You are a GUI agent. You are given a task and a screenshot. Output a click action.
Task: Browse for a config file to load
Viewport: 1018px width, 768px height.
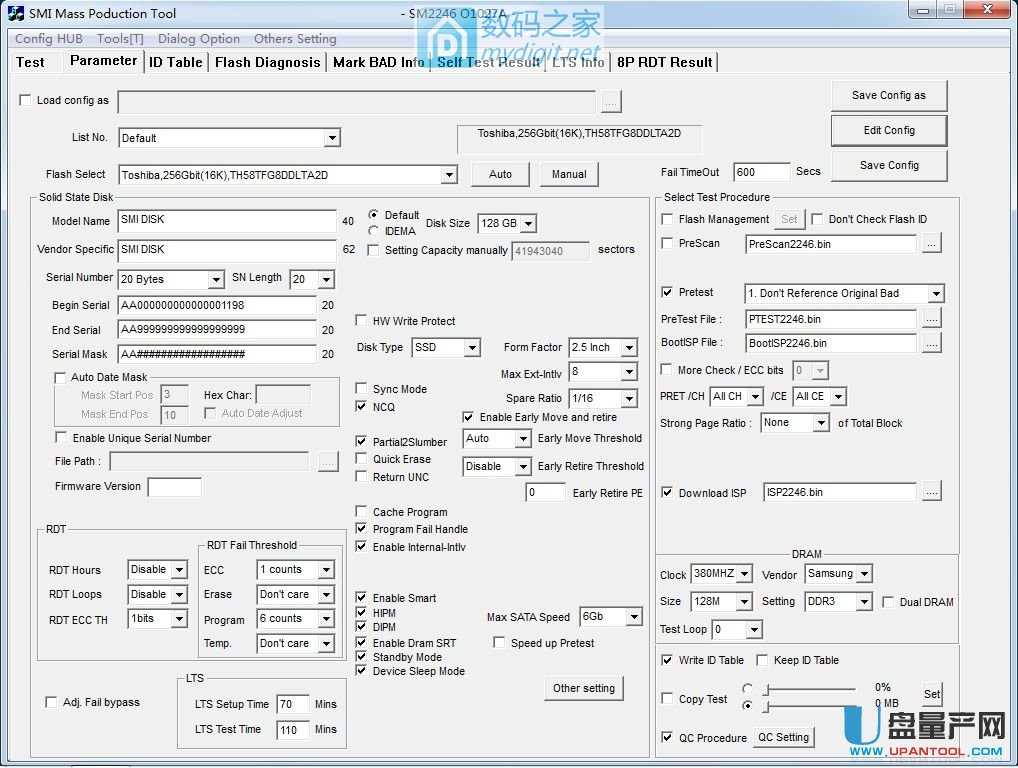(611, 101)
